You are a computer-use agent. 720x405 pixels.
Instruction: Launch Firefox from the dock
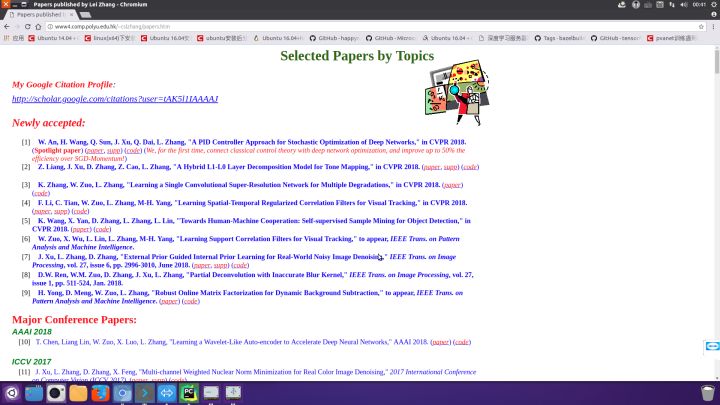(100, 393)
